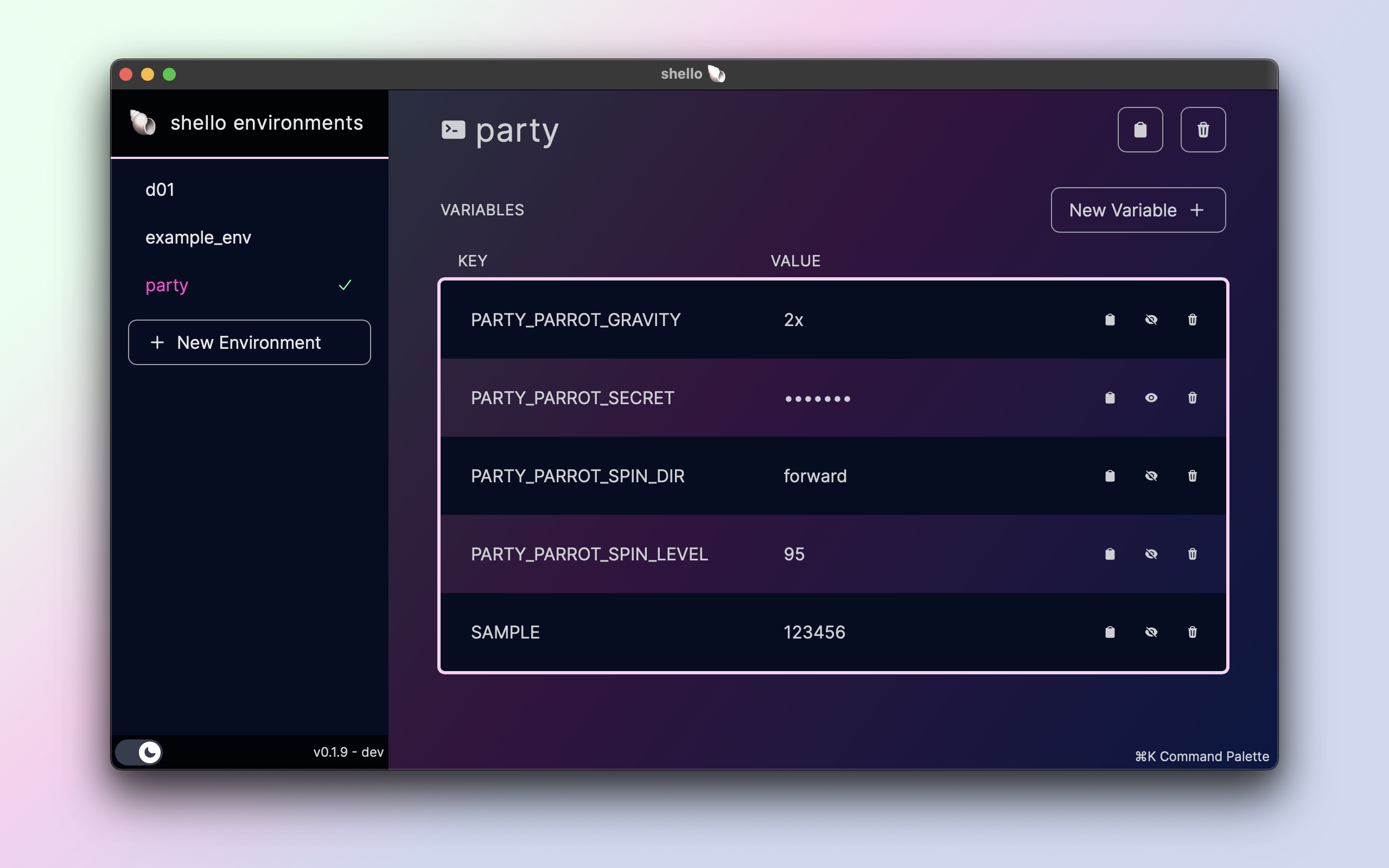Click the PARTY_PARROT_SPIN_DIR forward value

tap(815, 476)
